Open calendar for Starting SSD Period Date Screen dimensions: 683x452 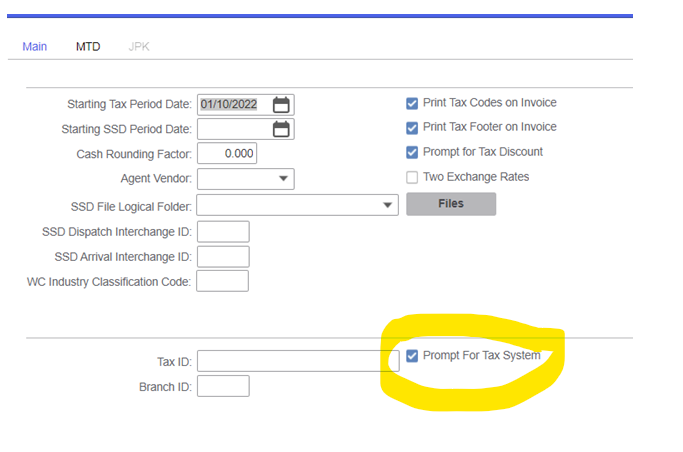click(281, 129)
